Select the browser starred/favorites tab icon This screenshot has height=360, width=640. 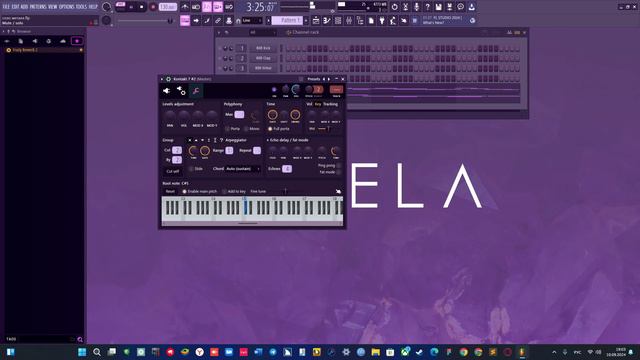[77, 41]
